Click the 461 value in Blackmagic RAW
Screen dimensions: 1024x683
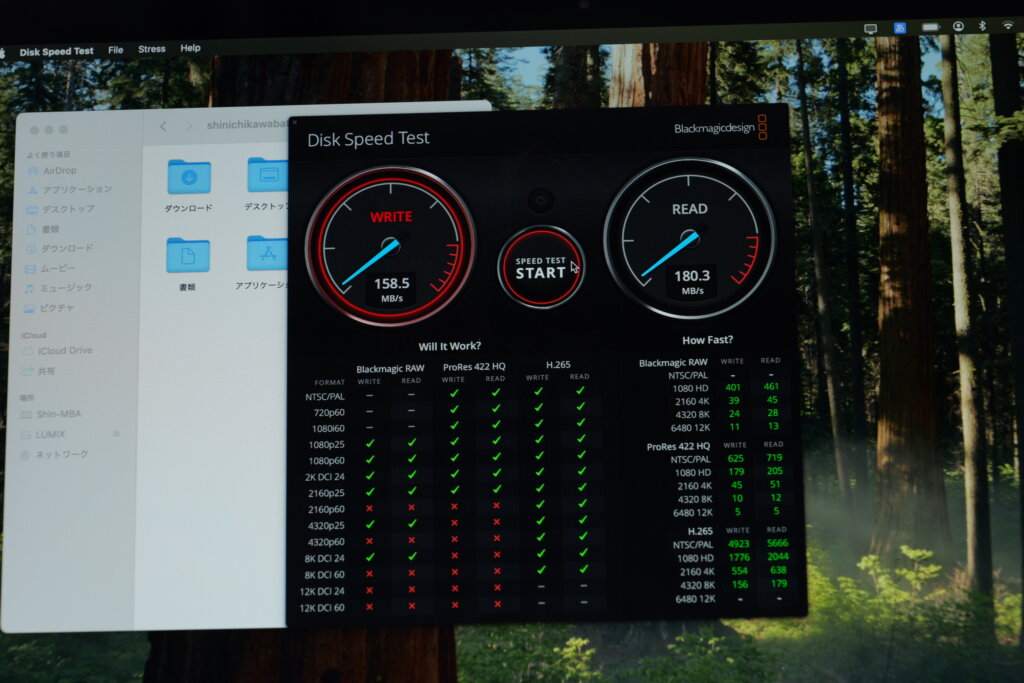[x=771, y=387]
